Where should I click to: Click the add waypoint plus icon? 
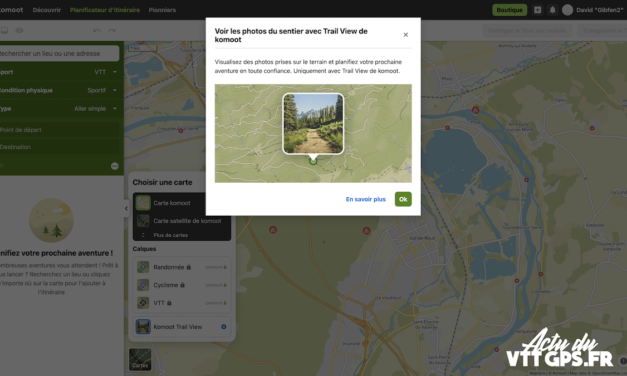(2, 166)
